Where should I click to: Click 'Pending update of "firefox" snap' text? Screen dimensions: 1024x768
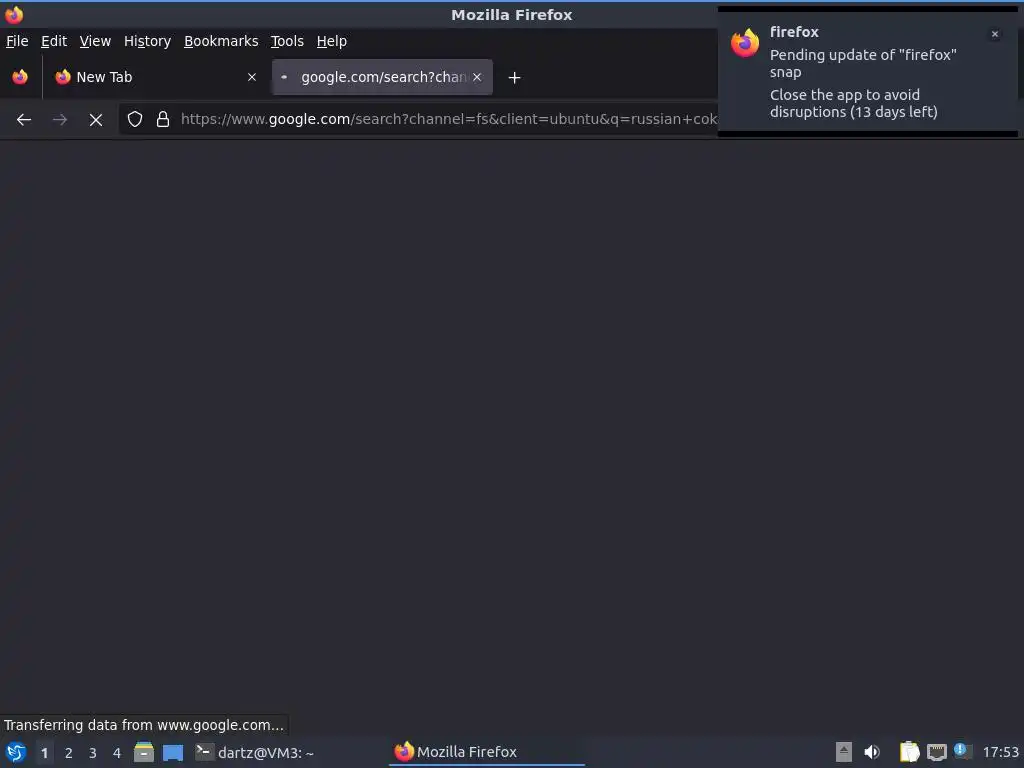coord(863,63)
